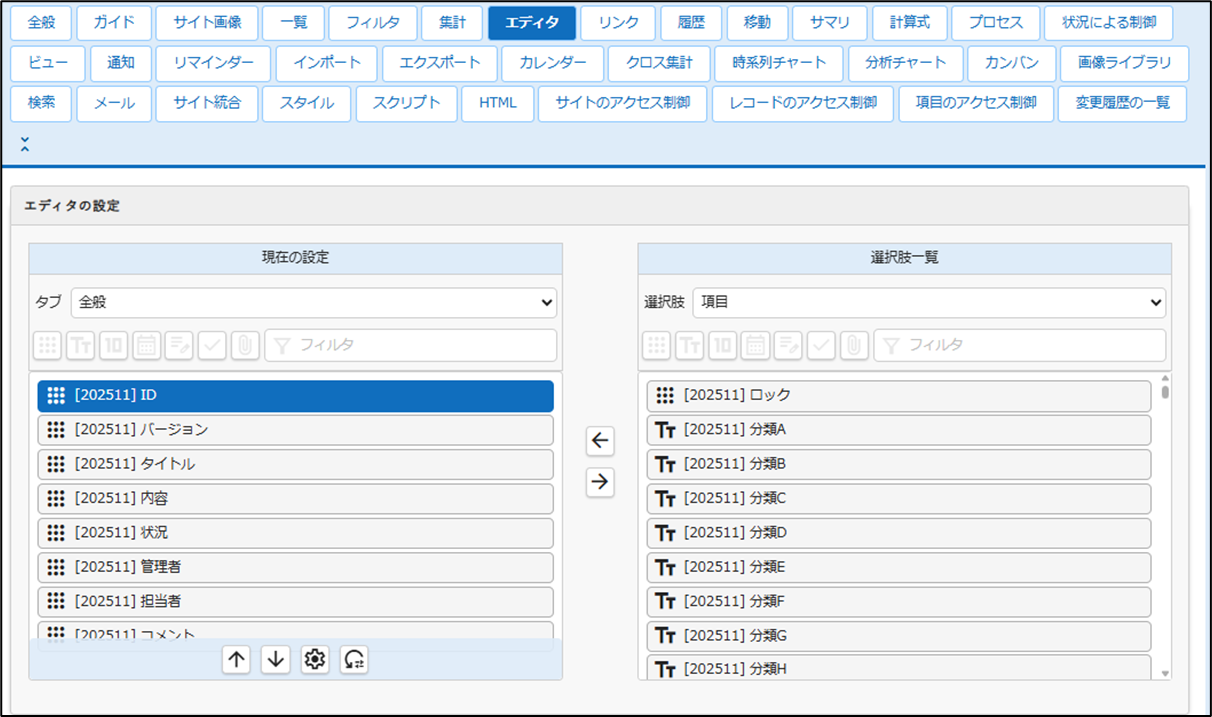Screen dimensions: 1212x717
Task: Open the スクリプト tab
Action: coord(406,103)
